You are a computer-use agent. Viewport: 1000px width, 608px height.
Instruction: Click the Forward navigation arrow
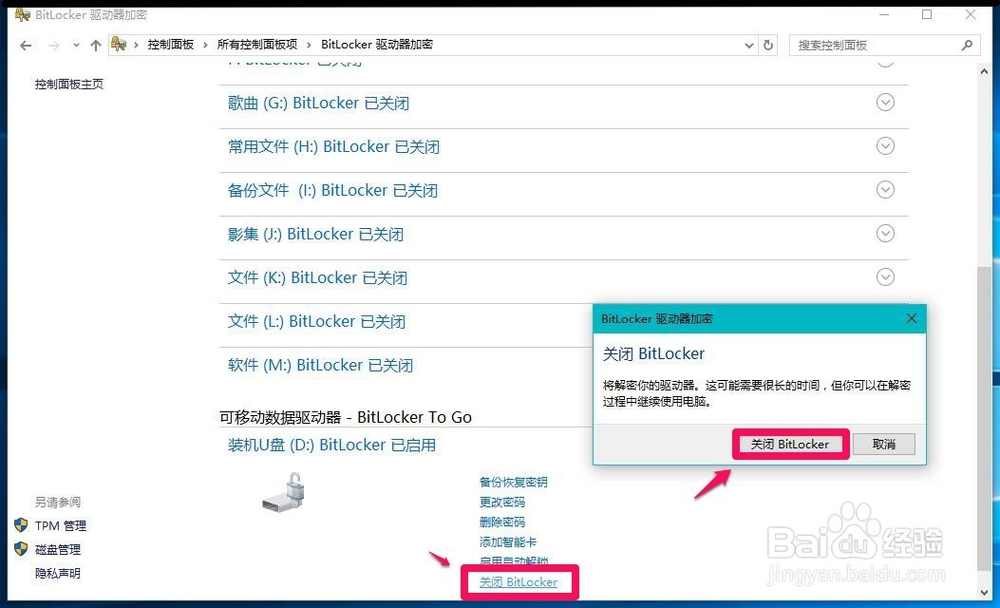[54, 45]
